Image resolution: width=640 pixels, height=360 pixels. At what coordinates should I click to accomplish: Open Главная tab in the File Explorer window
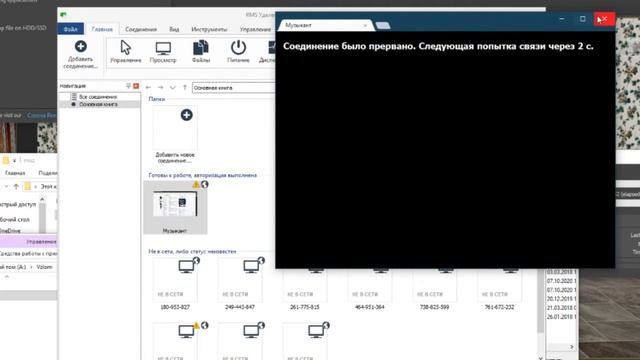(15, 173)
